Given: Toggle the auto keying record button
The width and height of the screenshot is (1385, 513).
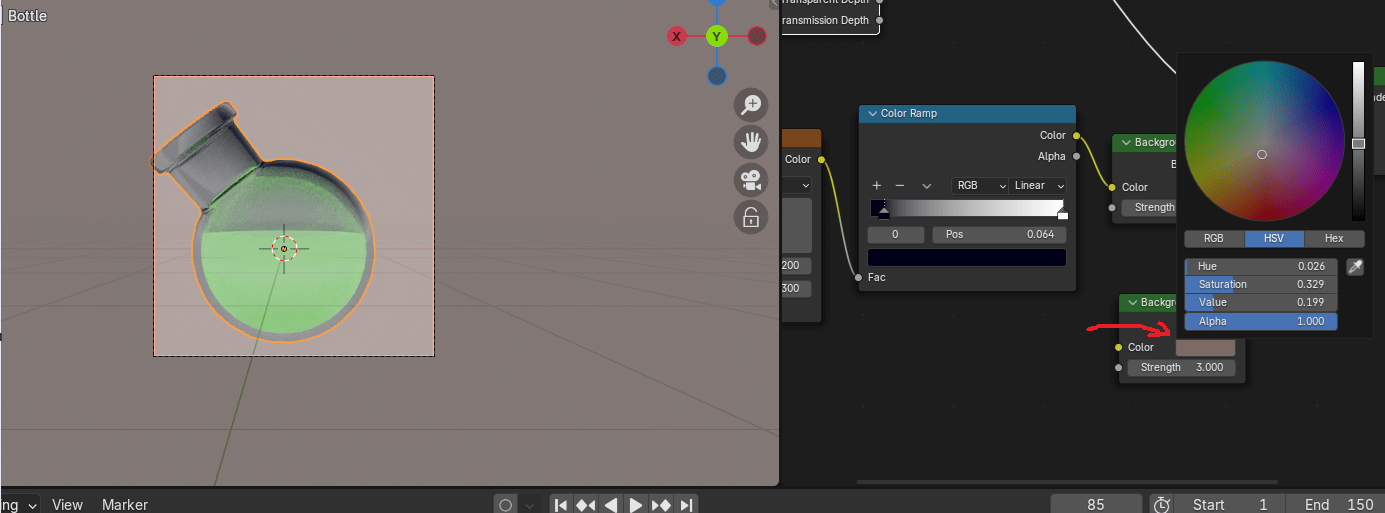Looking at the screenshot, I should [x=506, y=505].
